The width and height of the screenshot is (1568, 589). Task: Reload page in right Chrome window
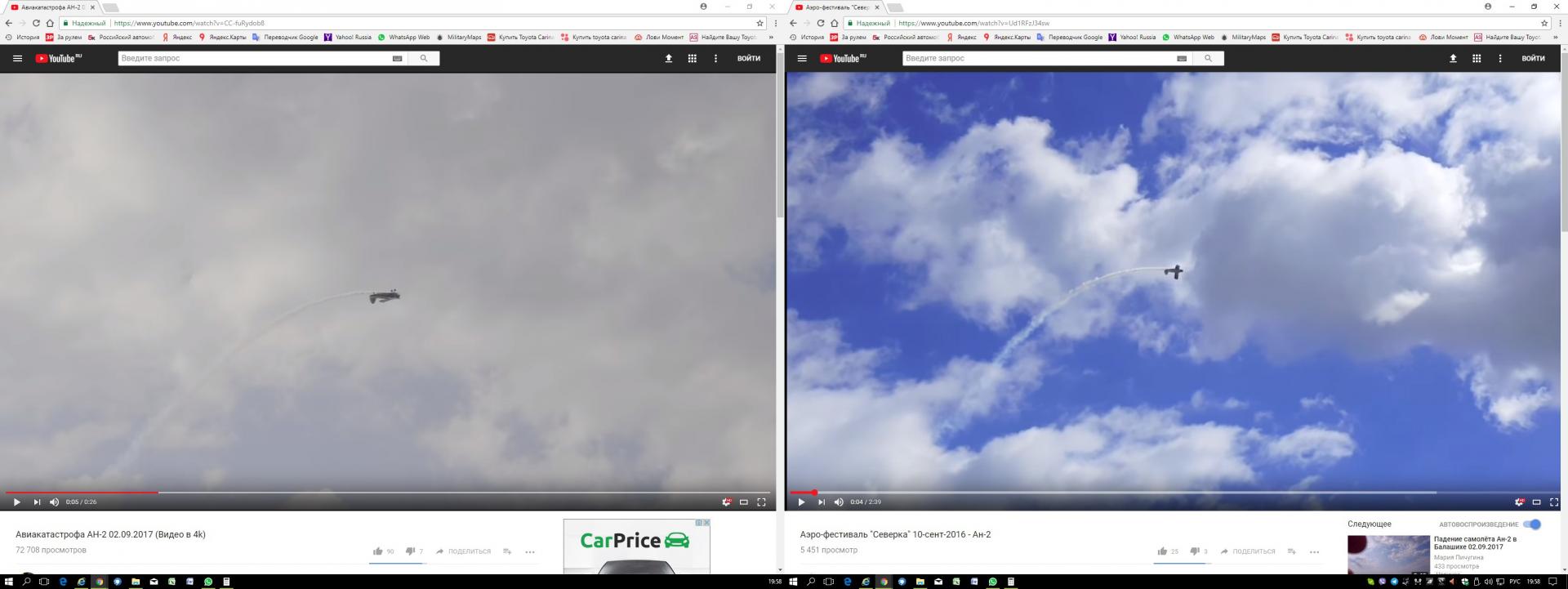(x=821, y=24)
